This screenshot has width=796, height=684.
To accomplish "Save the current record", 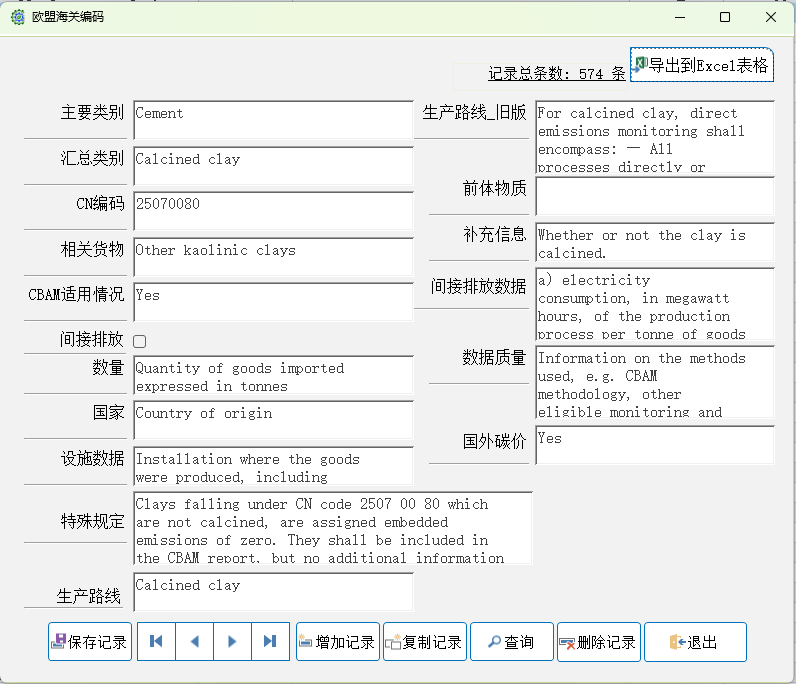I will coord(90,642).
